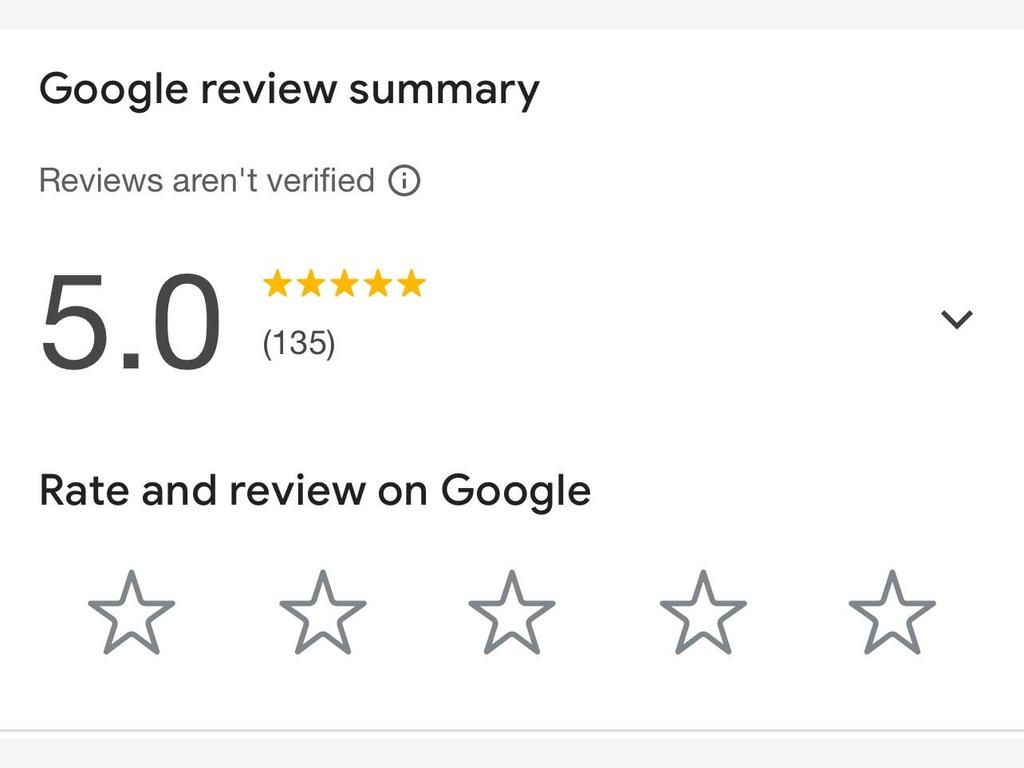Tap the Reviews aren't verified text
This screenshot has width=1024, height=768.
(x=207, y=180)
